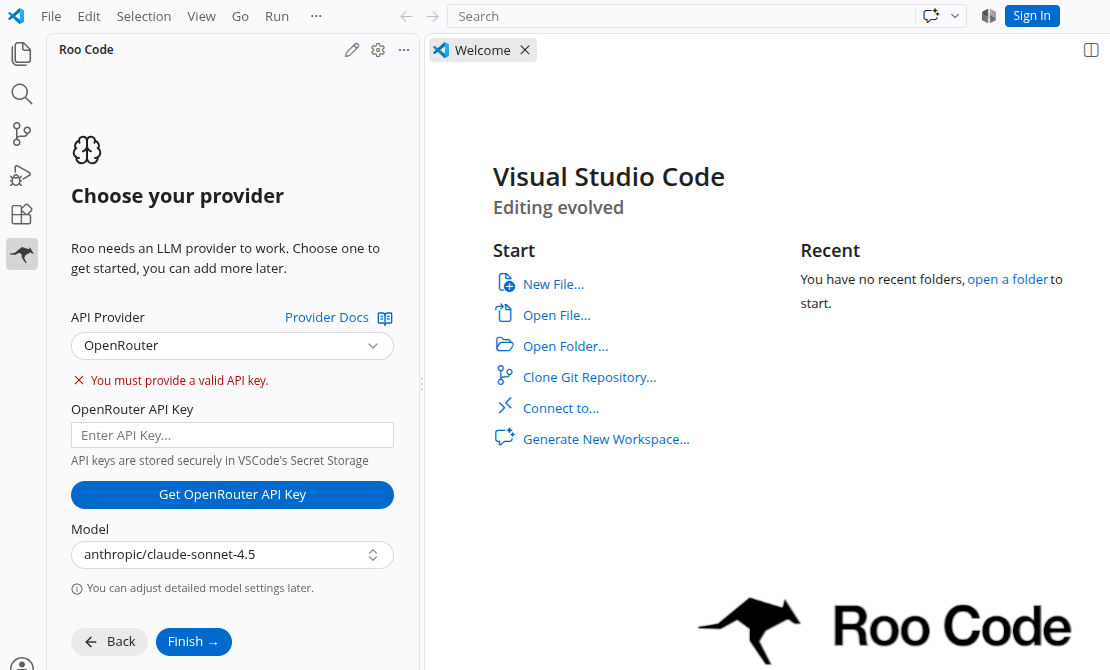Open the Selection menu
Viewport: 1110px width, 670px height.
(144, 16)
